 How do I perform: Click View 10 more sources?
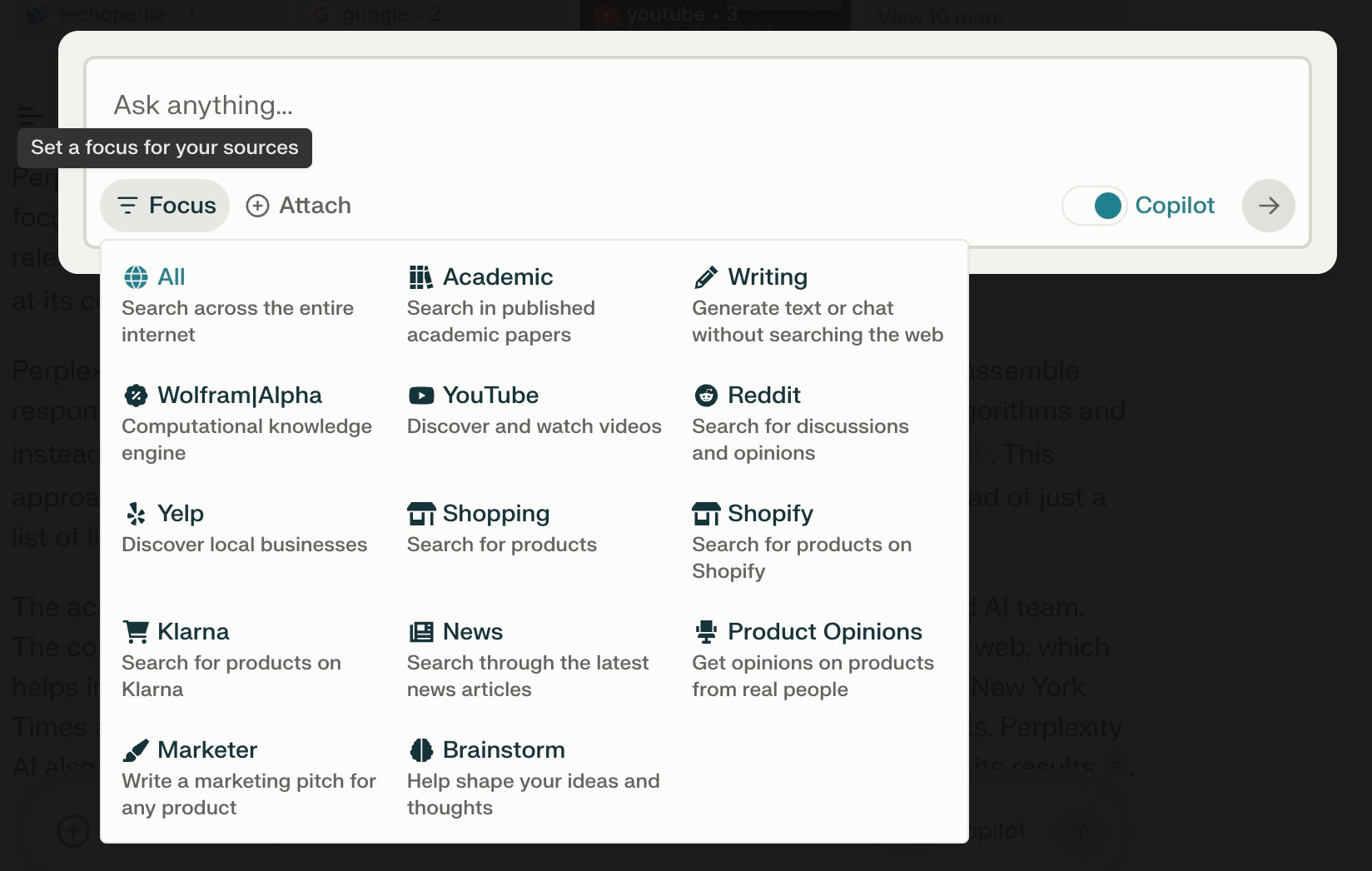(x=941, y=17)
